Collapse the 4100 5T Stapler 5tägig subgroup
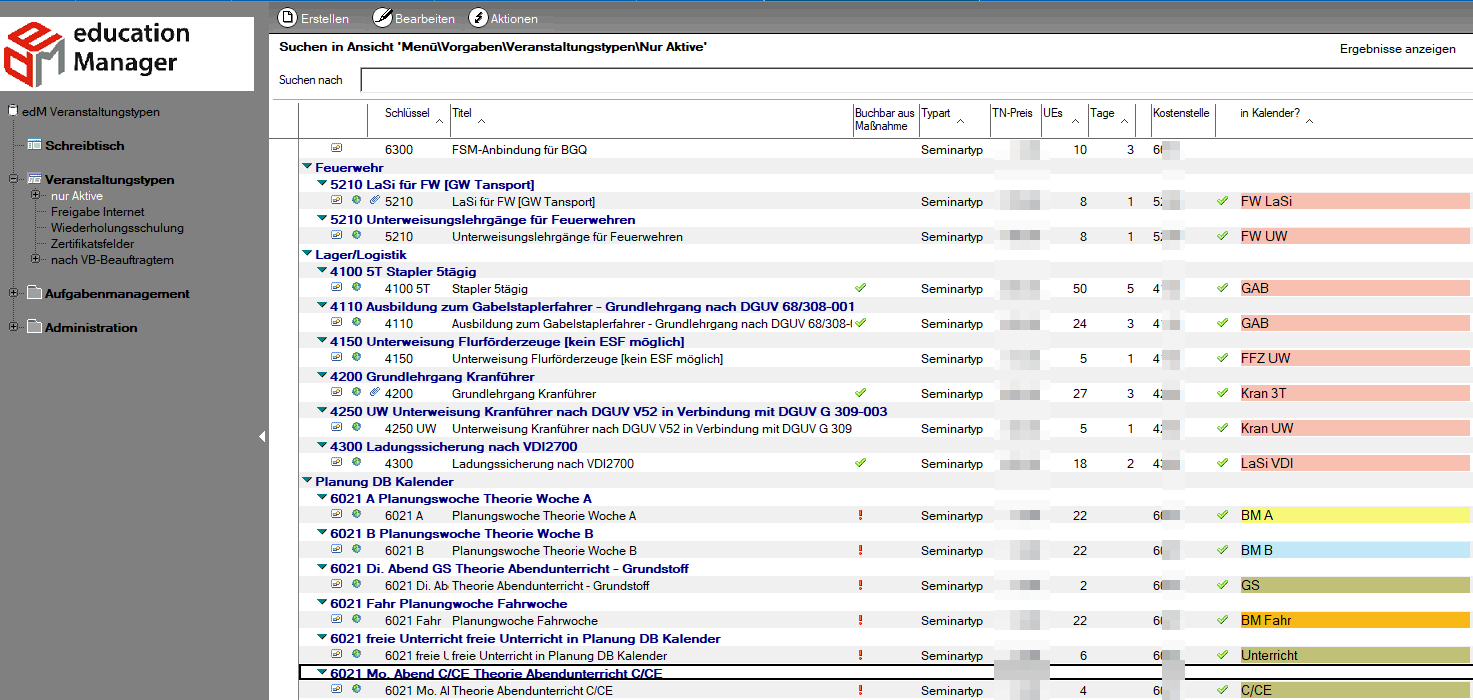1473x700 pixels. (x=322, y=271)
